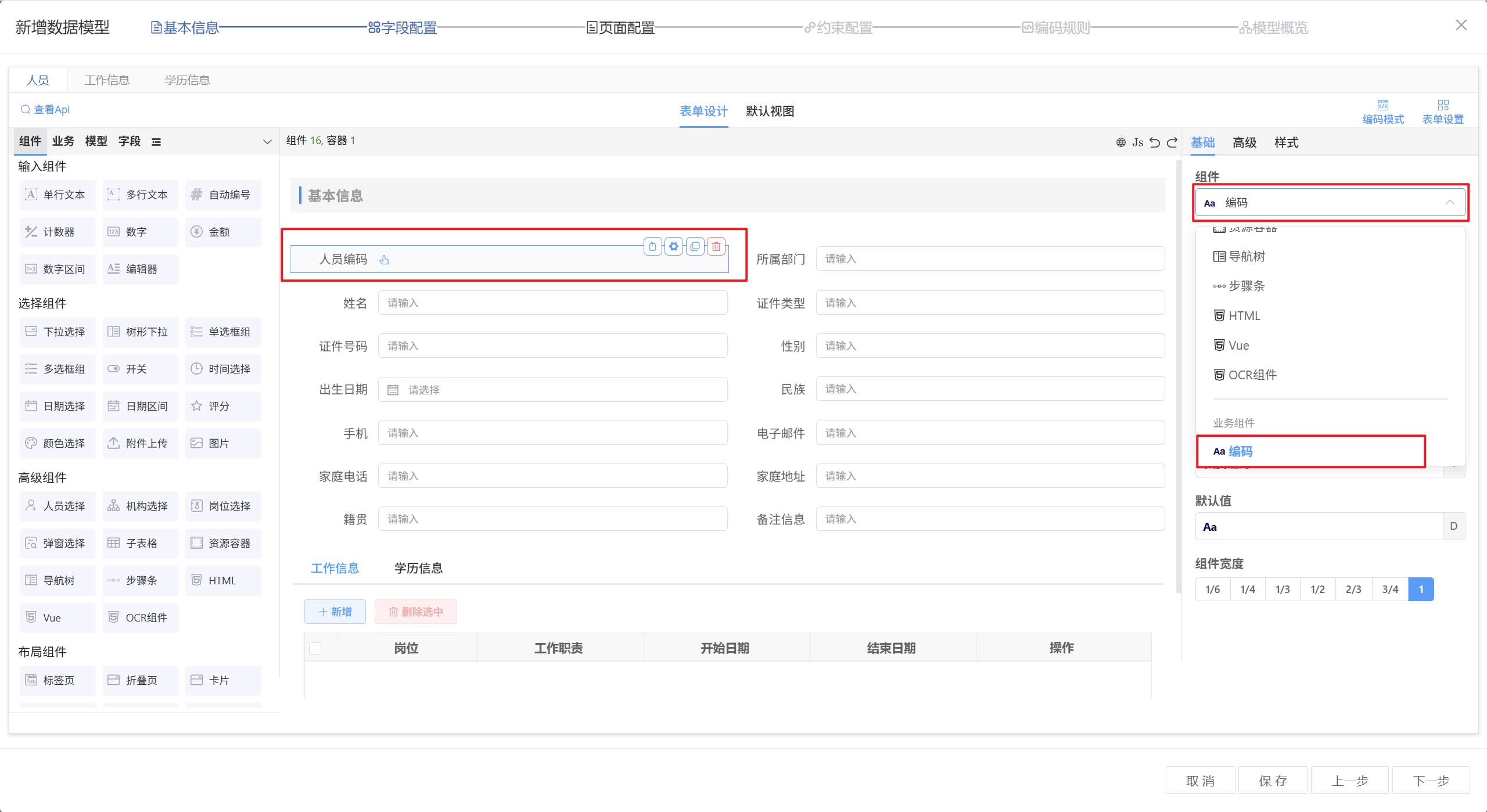The image size is (1487, 812).
Task: Click the undo arrow in canvas toolbar
Action: point(1155,142)
